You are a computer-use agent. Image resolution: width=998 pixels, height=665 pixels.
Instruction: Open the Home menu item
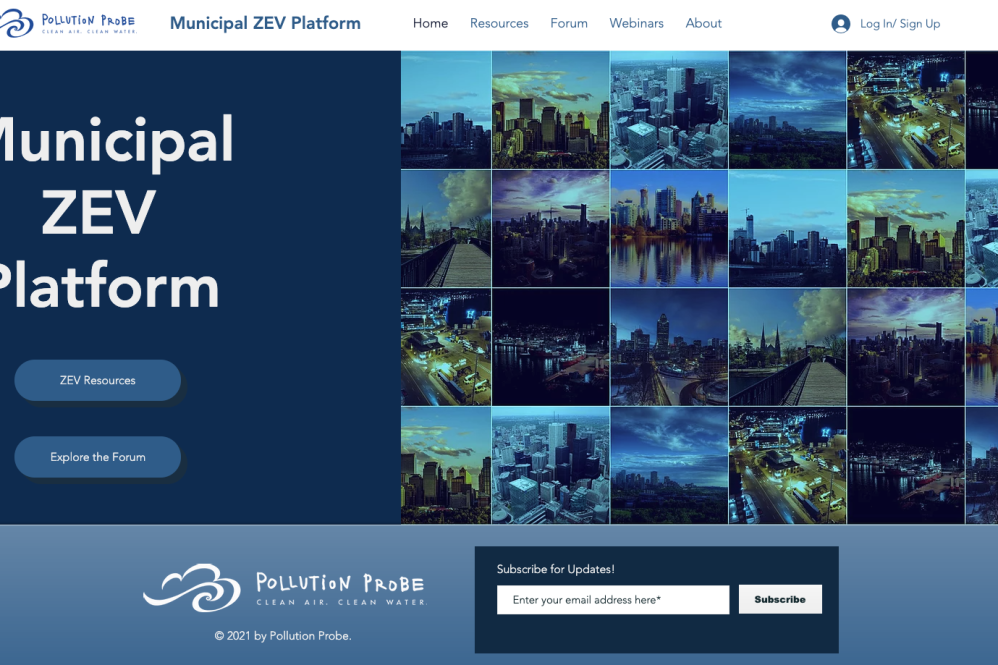click(430, 24)
